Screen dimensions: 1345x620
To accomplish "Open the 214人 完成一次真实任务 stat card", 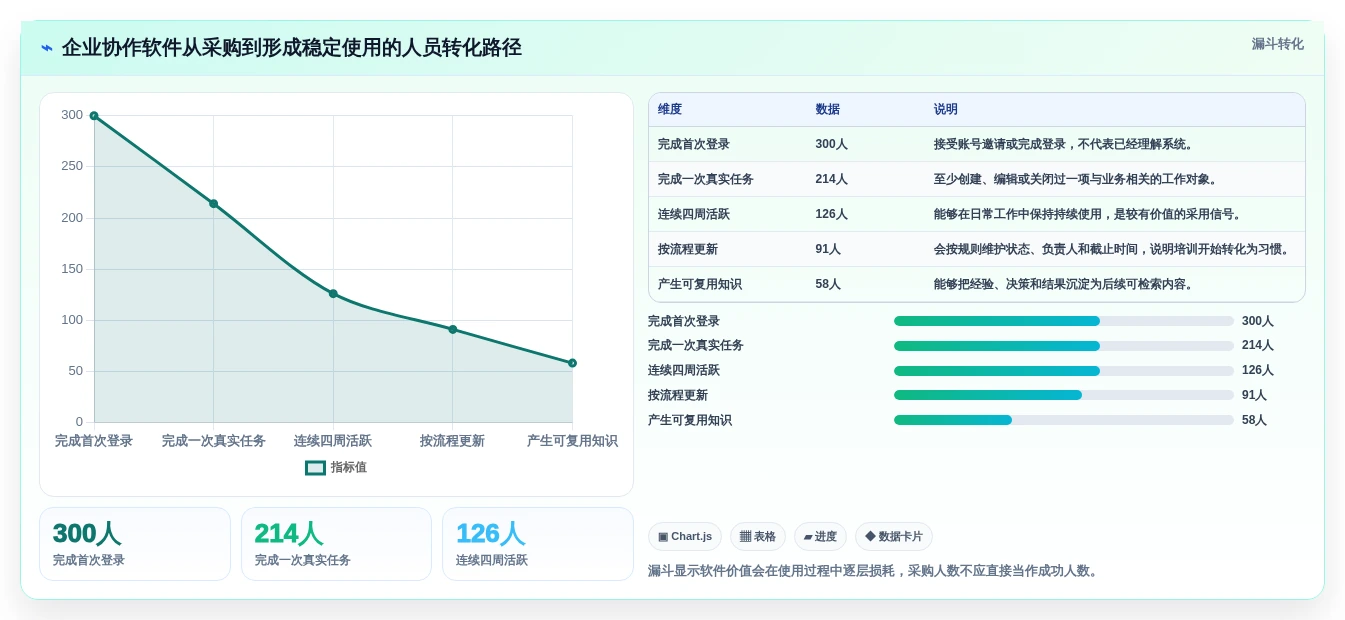I will (336, 544).
